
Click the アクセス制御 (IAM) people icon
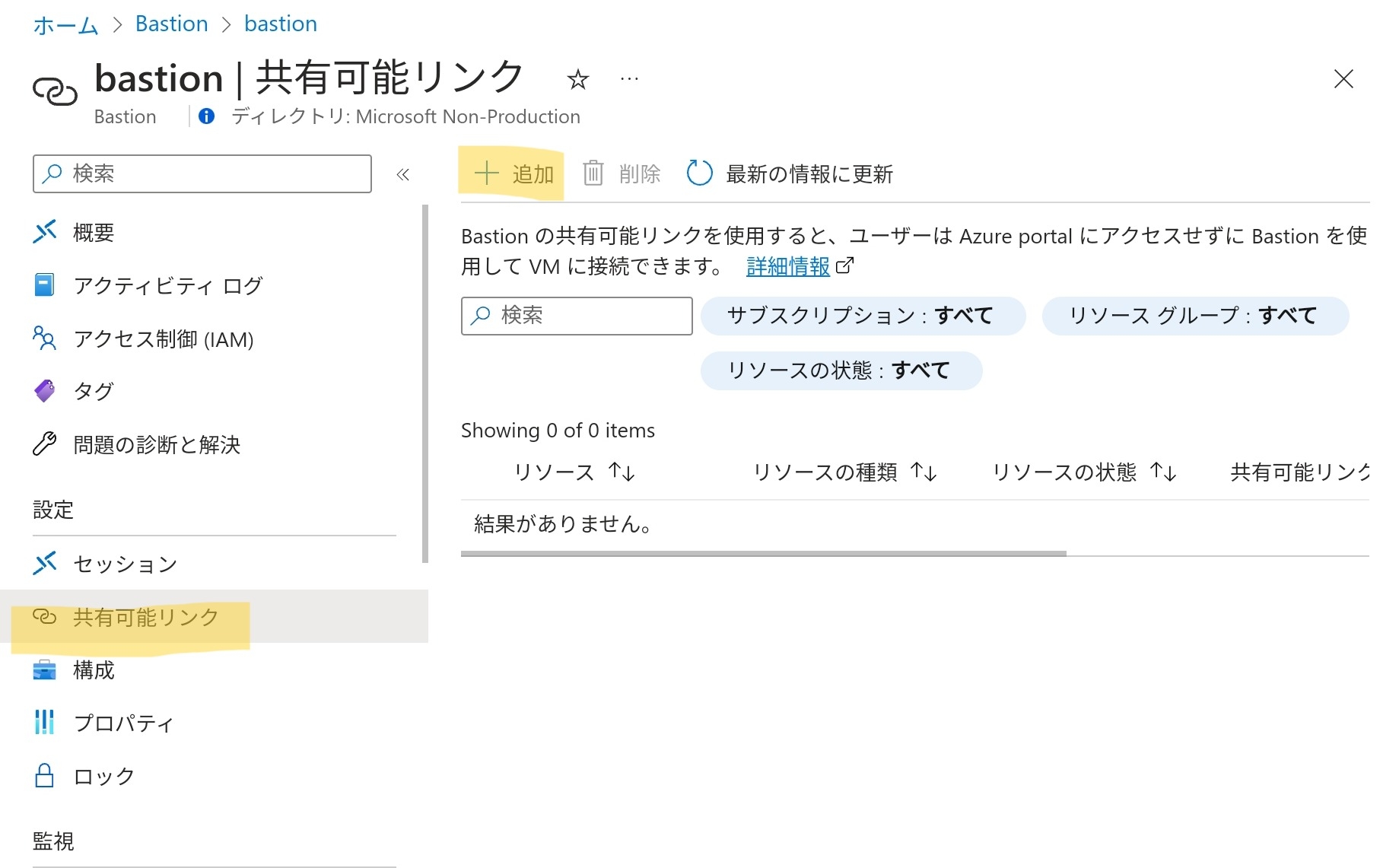[x=44, y=338]
